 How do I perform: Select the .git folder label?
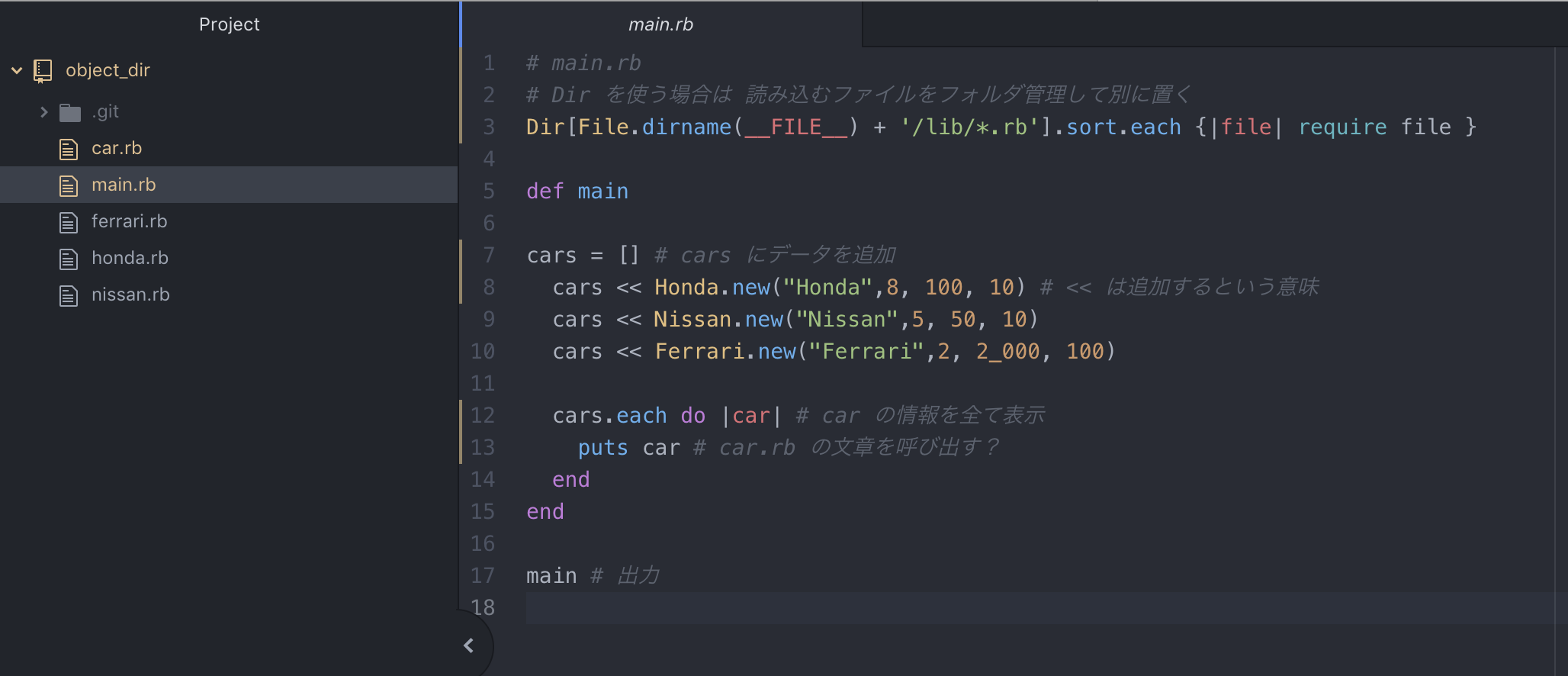pos(105,111)
